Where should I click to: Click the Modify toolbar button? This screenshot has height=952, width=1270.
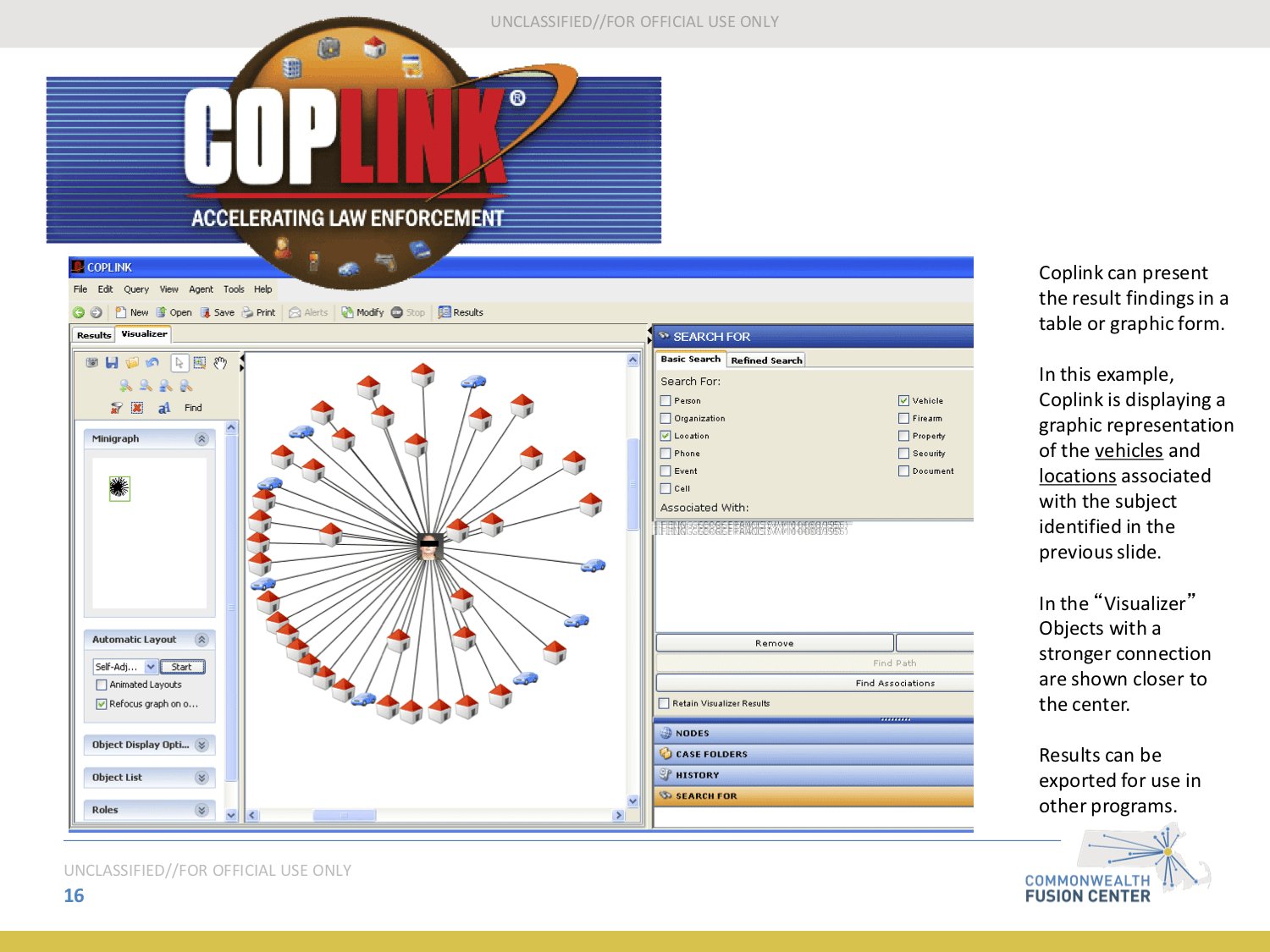(x=362, y=312)
